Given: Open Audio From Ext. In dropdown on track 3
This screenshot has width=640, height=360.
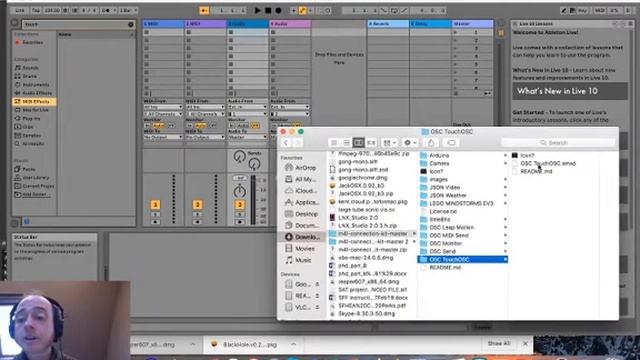Looking at the screenshot, I should (x=247, y=107).
